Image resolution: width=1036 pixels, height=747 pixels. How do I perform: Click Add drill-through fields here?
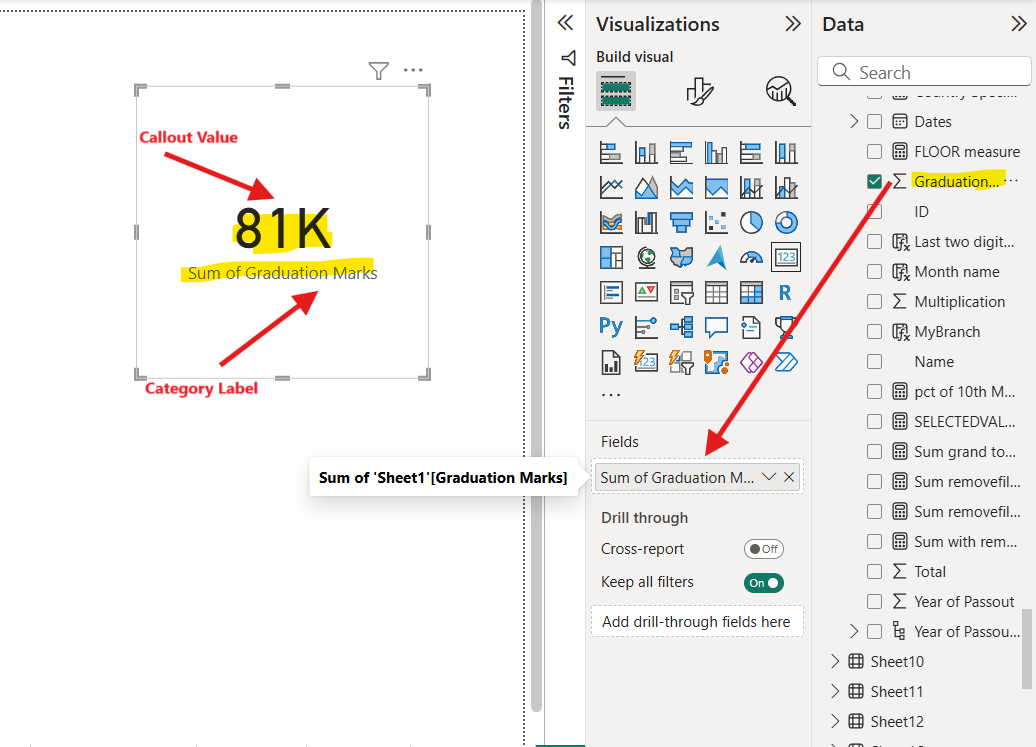coord(697,621)
